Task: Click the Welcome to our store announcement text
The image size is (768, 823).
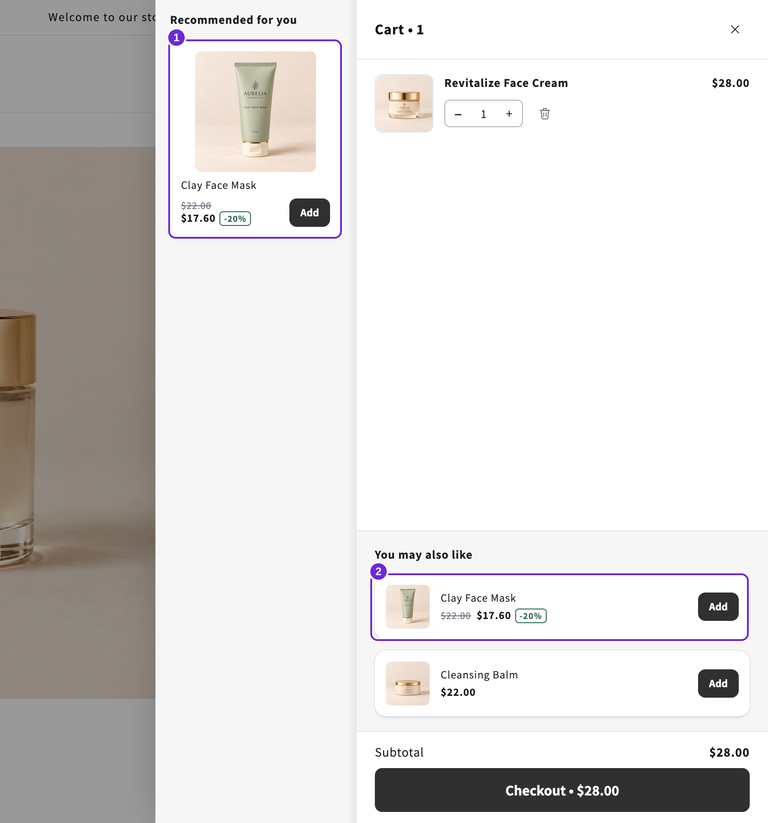Action: 102,17
